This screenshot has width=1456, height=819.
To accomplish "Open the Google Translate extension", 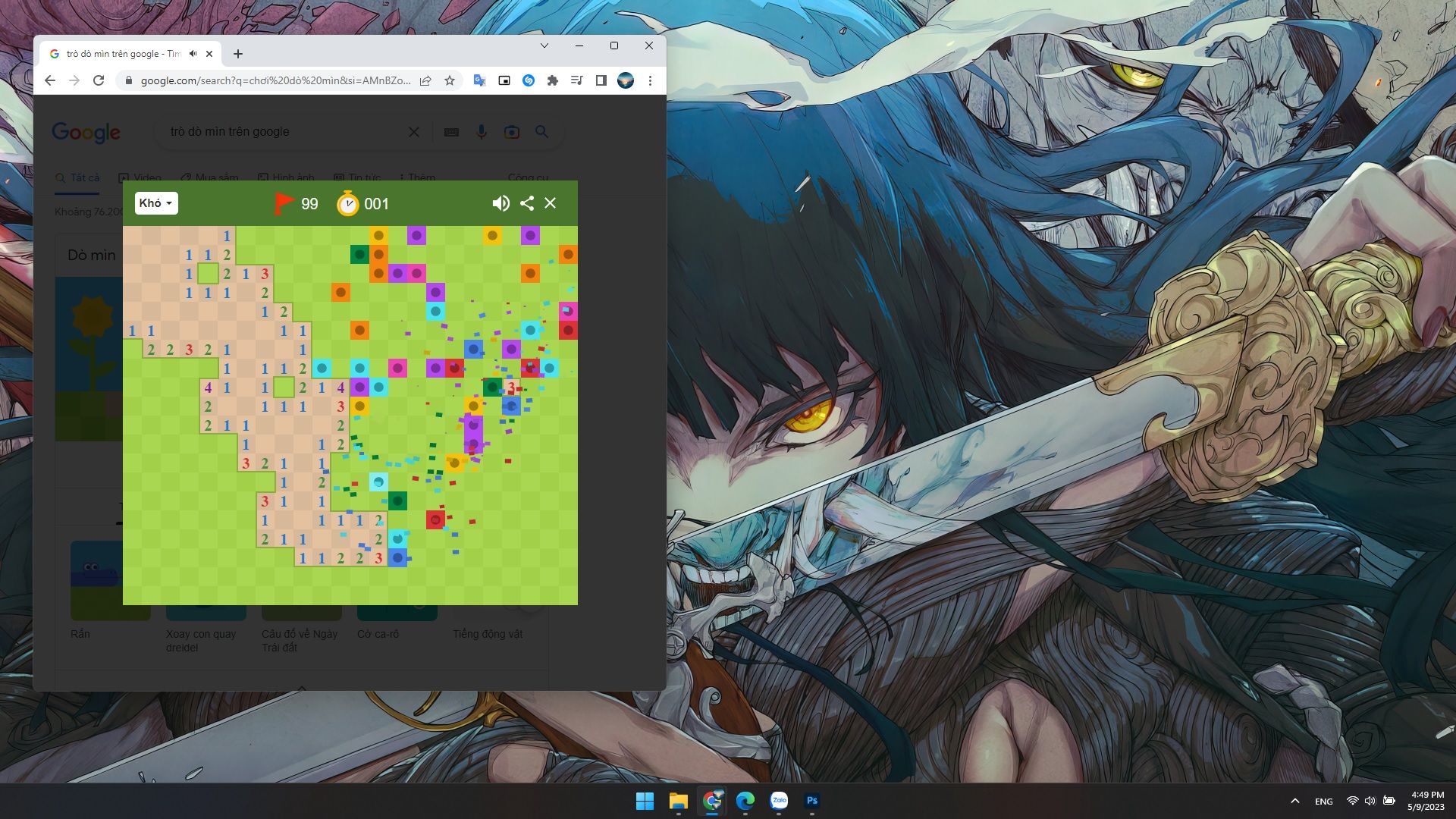I will pyautogui.click(x=480, y=80).
